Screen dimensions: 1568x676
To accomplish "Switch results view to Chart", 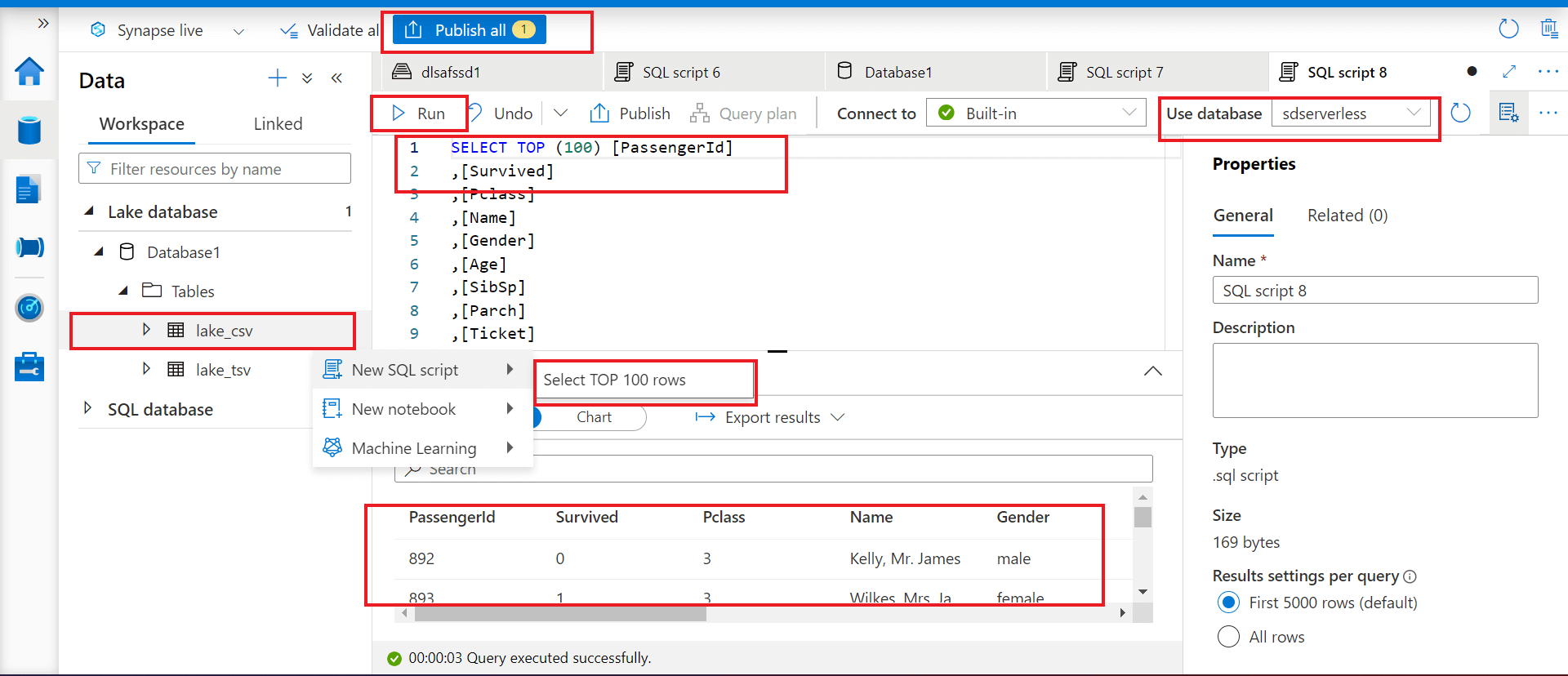I will tap(594, 417).
